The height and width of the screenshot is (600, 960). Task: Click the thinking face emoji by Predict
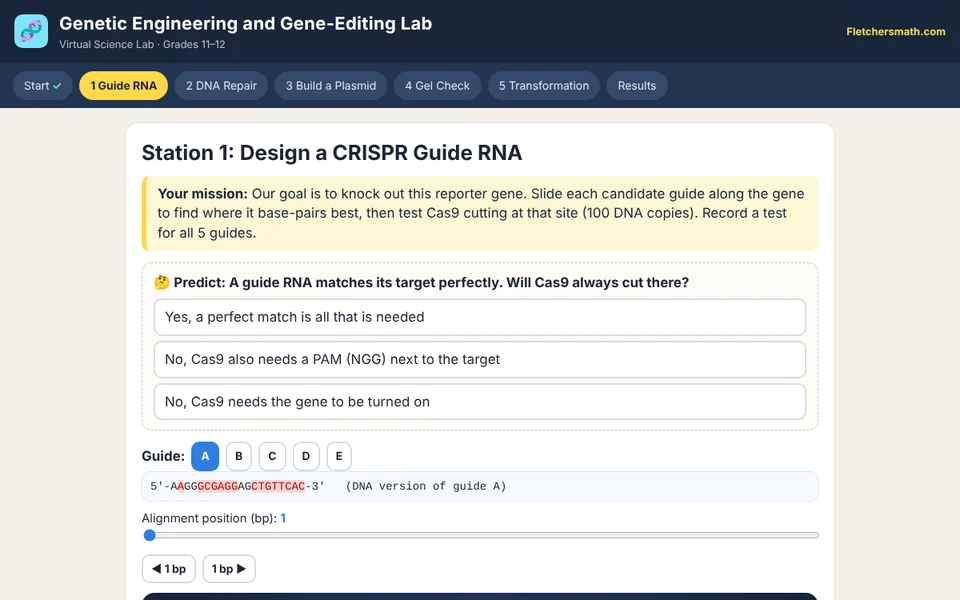tap(162, 282)
